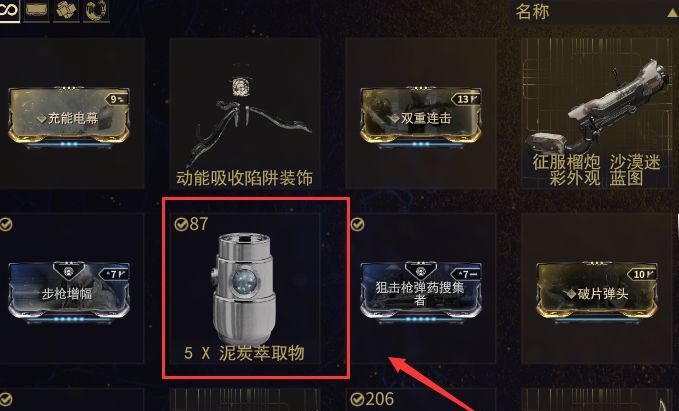The height and width of the screenshot is (411, 679).
Task: Choose the 动能吸收陷阱装饰 decoration item
Action: [244, 113]
